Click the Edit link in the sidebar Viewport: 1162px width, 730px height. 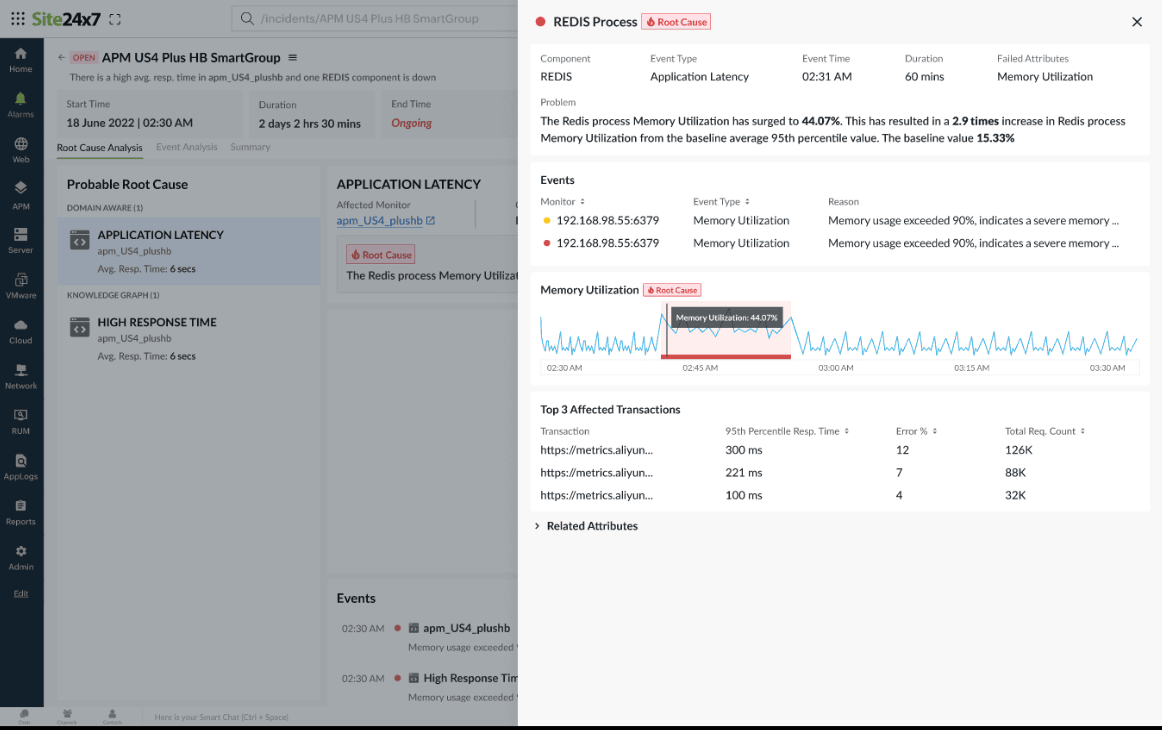pos(21,593)
